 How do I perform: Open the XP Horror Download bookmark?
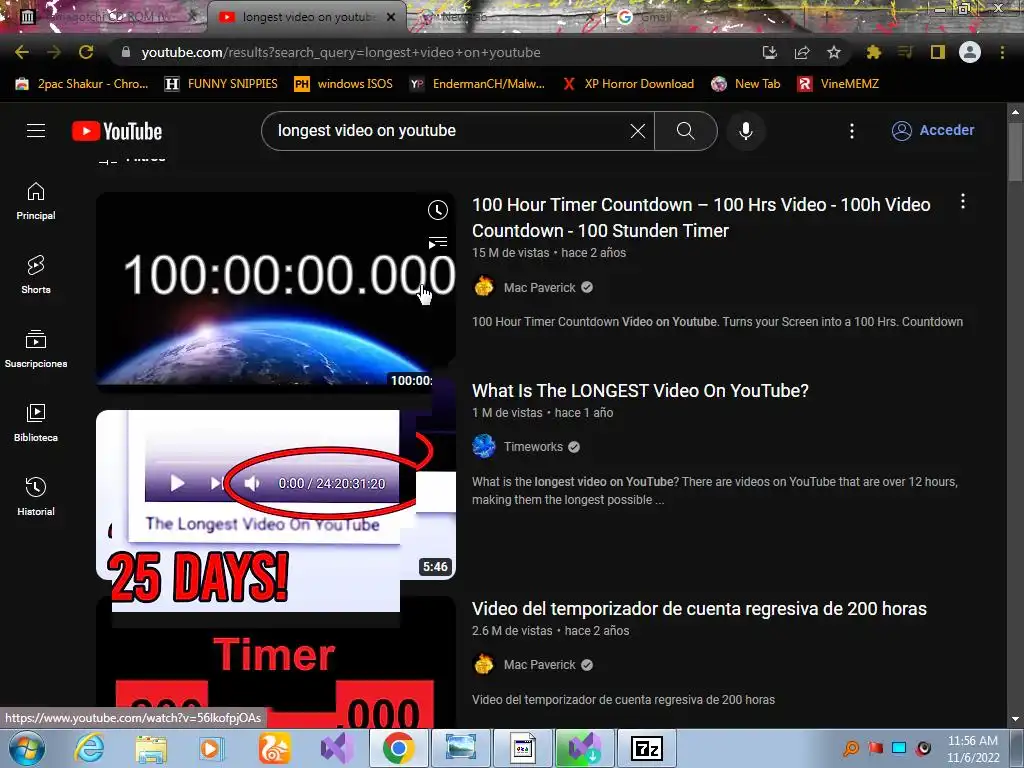point(628,84)
